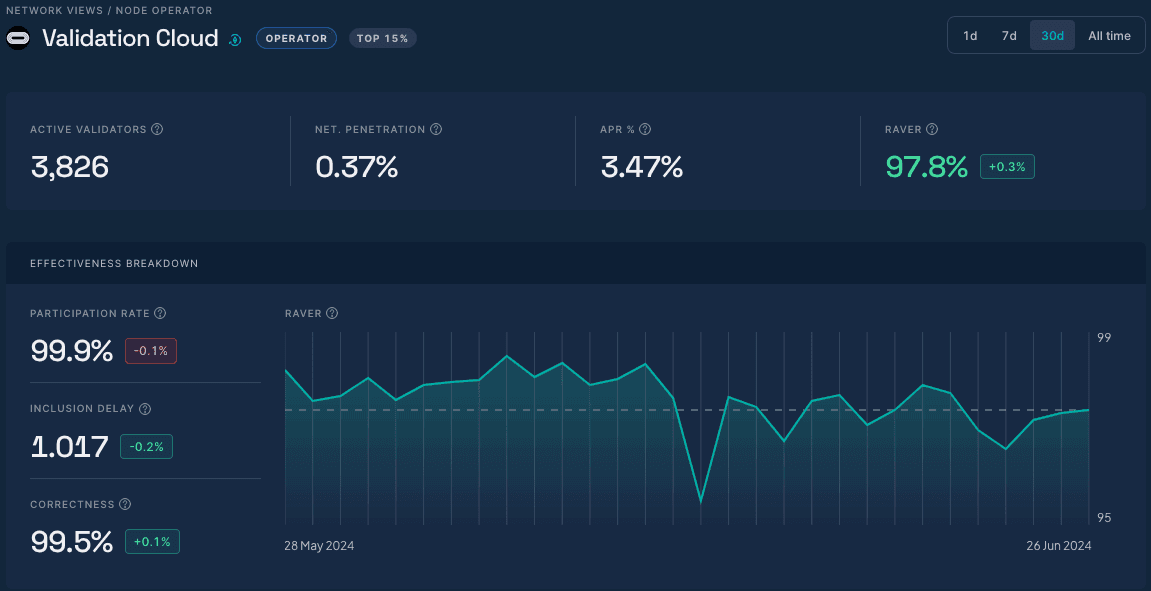The height and width of the screenshot is (591, 1151).
Task: Click the Net. Penetration info icon
Action: coord(436,130)
